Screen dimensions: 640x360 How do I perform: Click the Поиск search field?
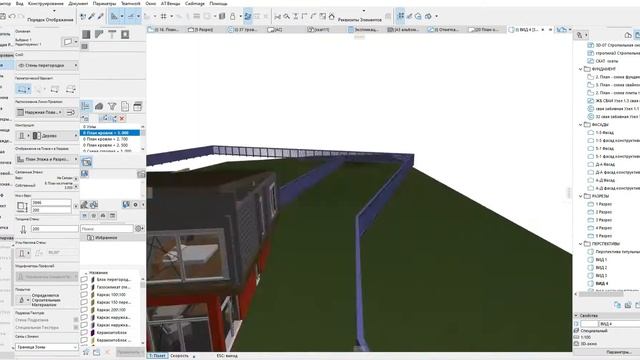(x=107, y=229)
